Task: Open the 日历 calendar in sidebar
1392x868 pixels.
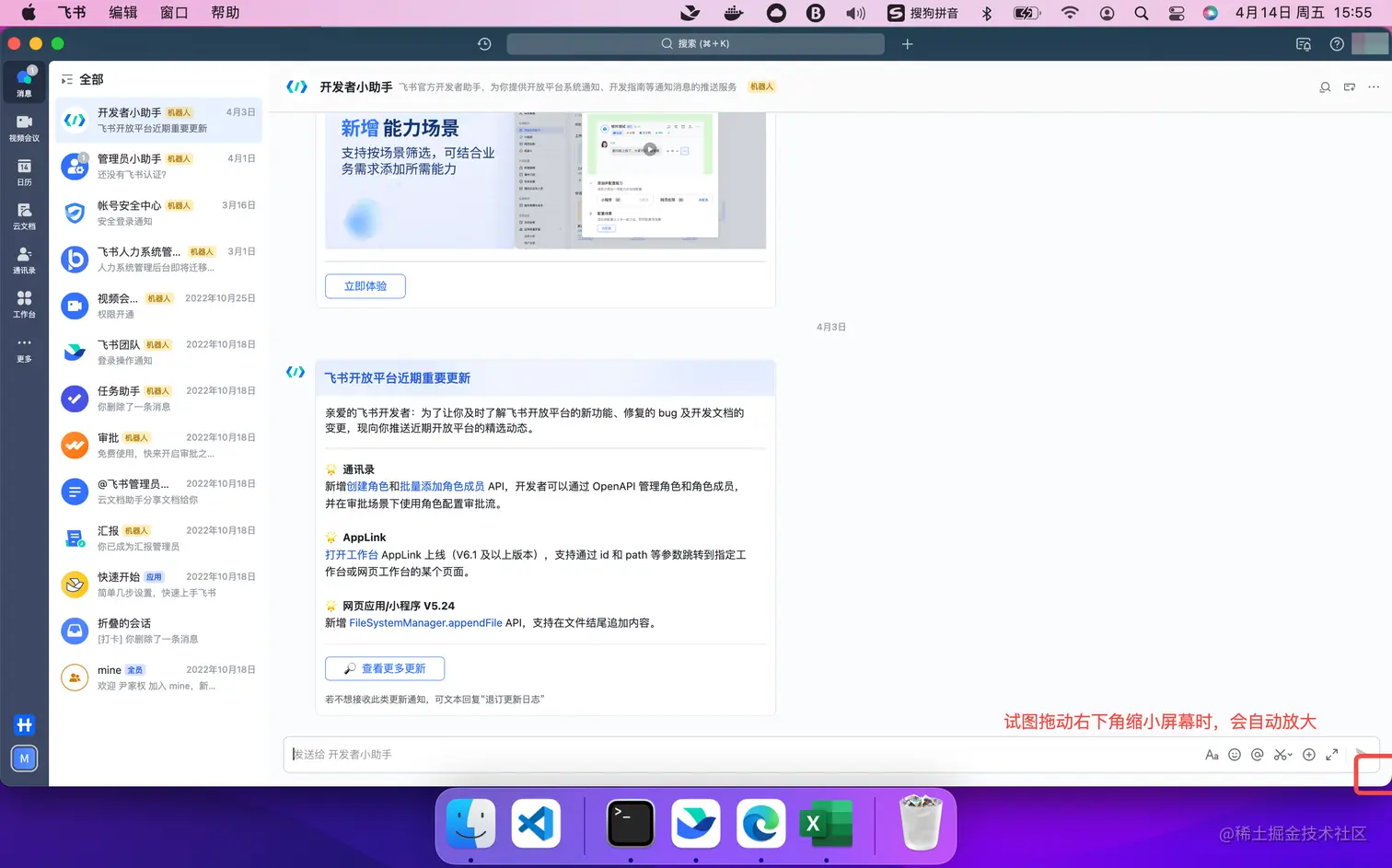Action: 24,171
